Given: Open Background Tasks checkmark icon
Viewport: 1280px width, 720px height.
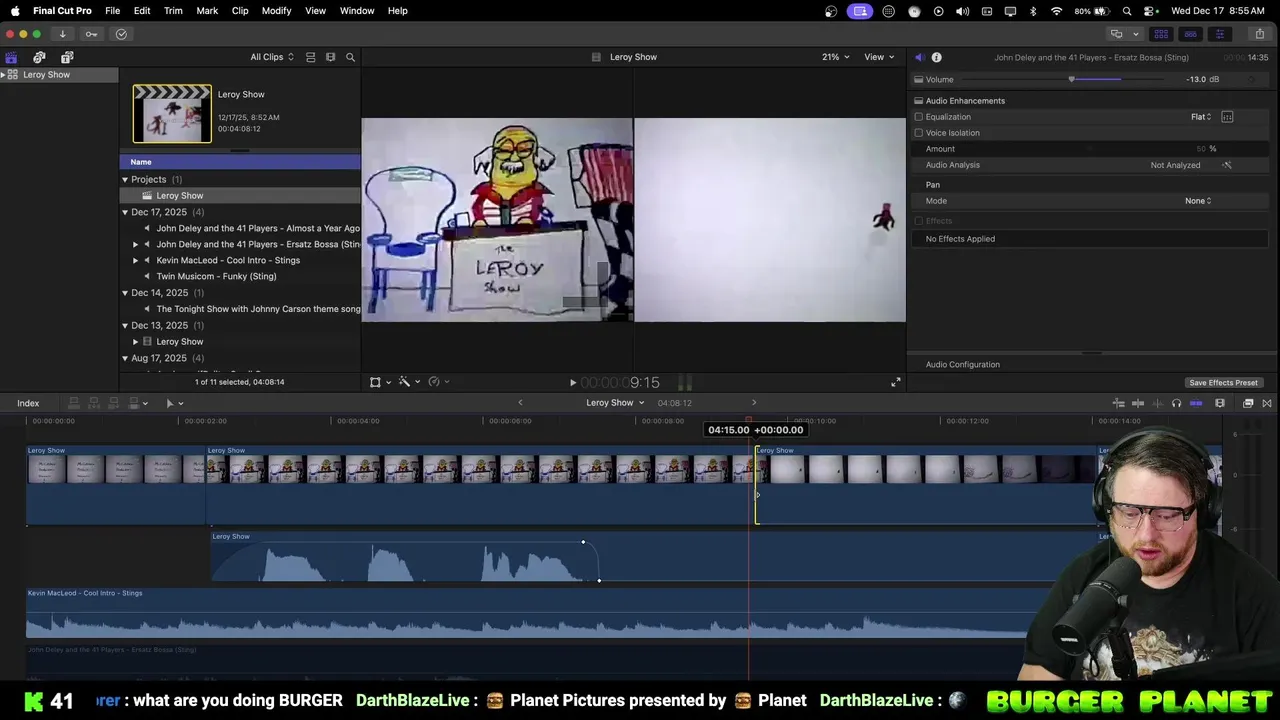Looking at the screenshot, I should (x=121, y=34).
